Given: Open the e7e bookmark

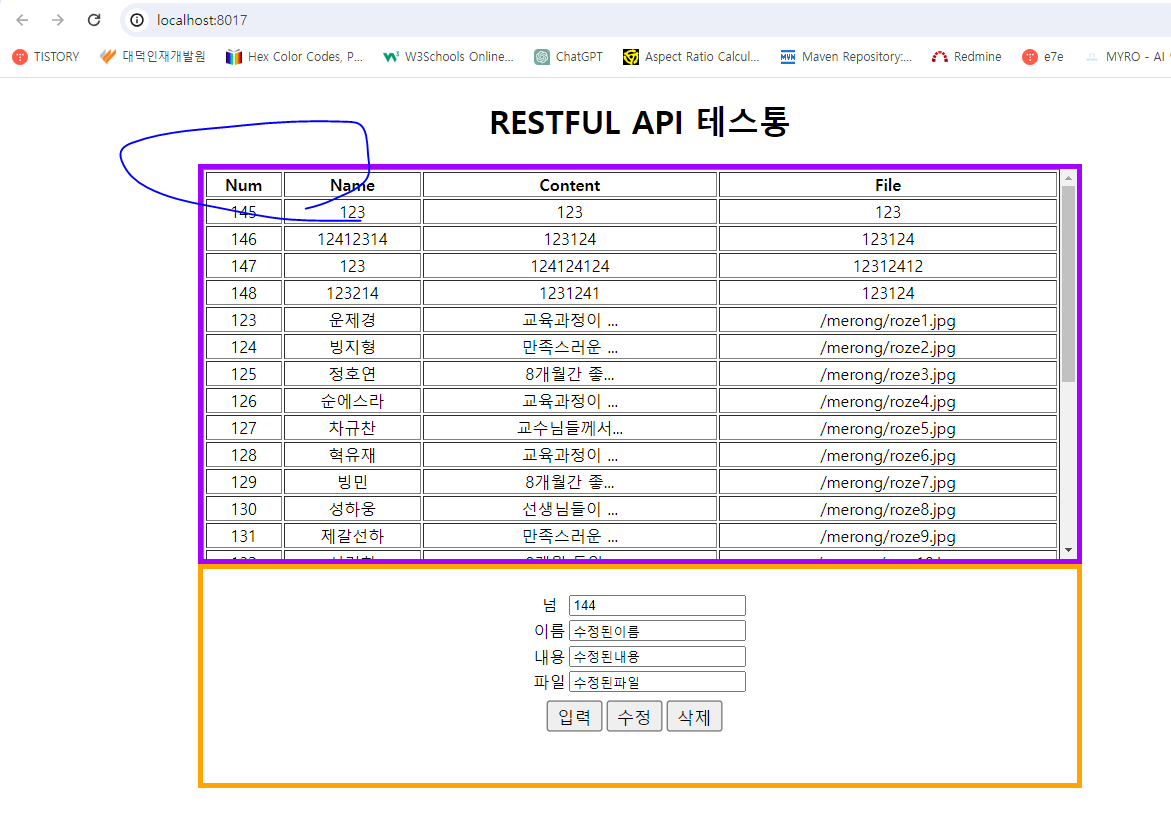Looking at the screenshot, I should click(x=1043, y=57).
